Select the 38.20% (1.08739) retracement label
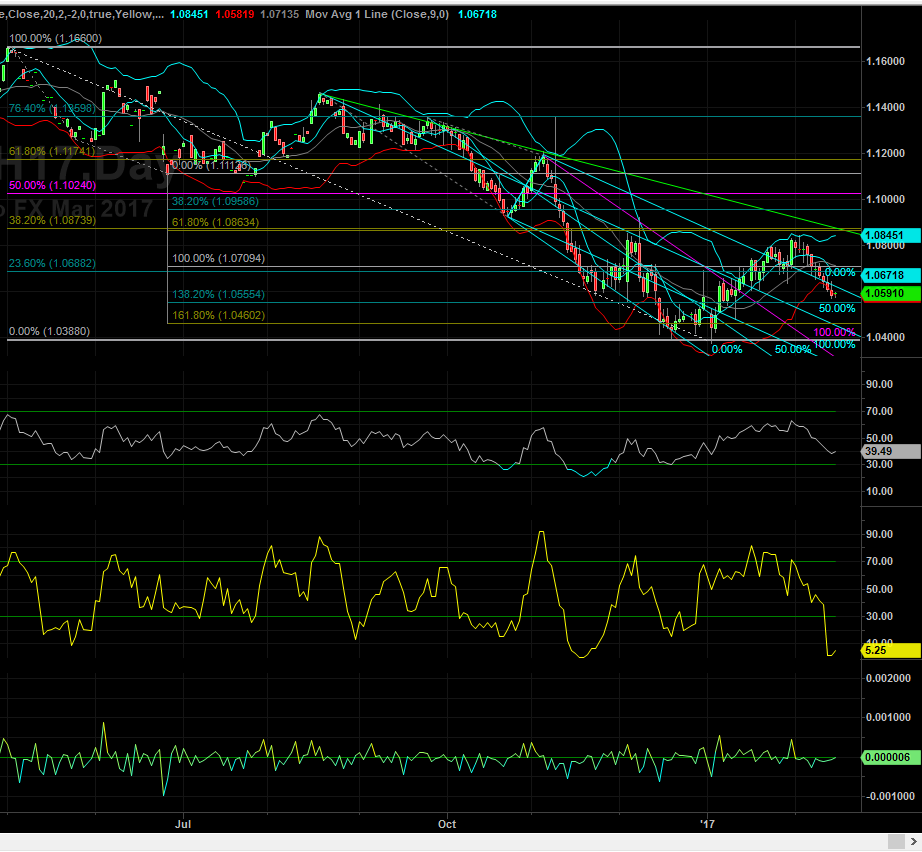The image size is (922, 852). (52, 220)
